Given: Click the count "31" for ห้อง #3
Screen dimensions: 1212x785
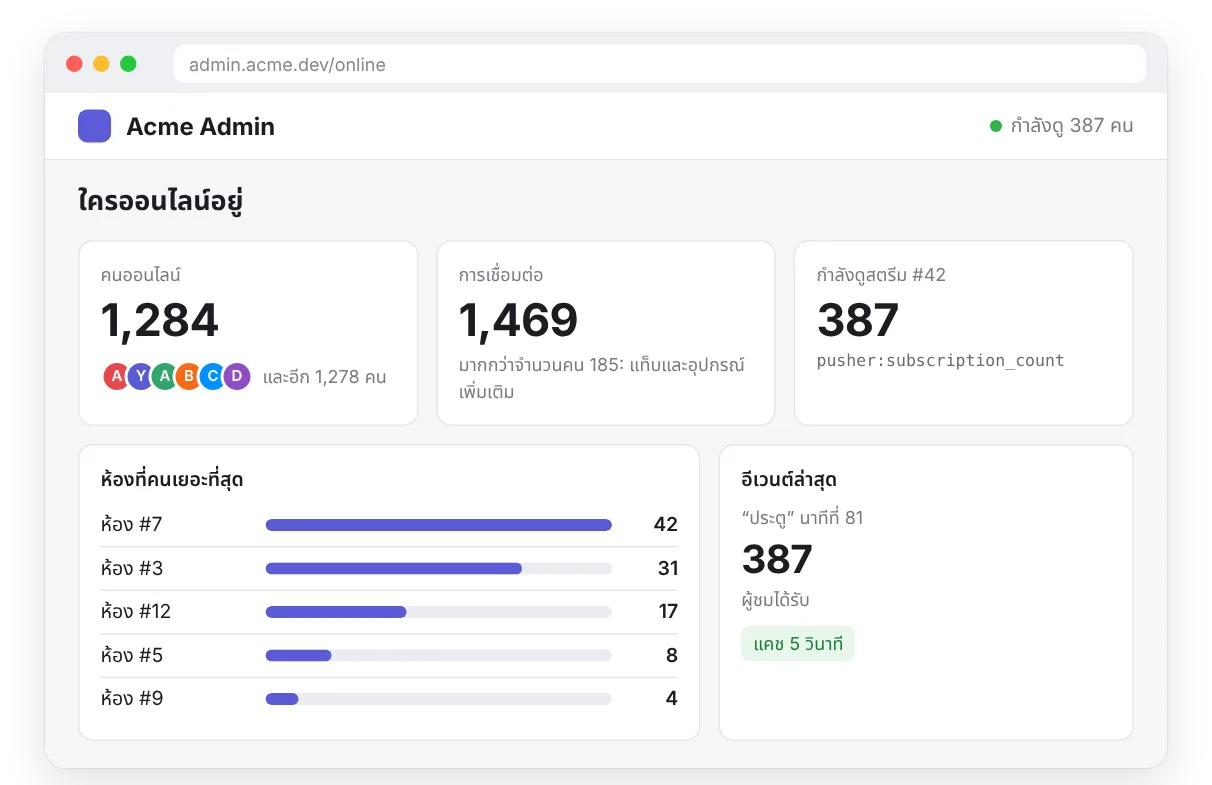Looking at the screenshot, I should tap(668, 568).
